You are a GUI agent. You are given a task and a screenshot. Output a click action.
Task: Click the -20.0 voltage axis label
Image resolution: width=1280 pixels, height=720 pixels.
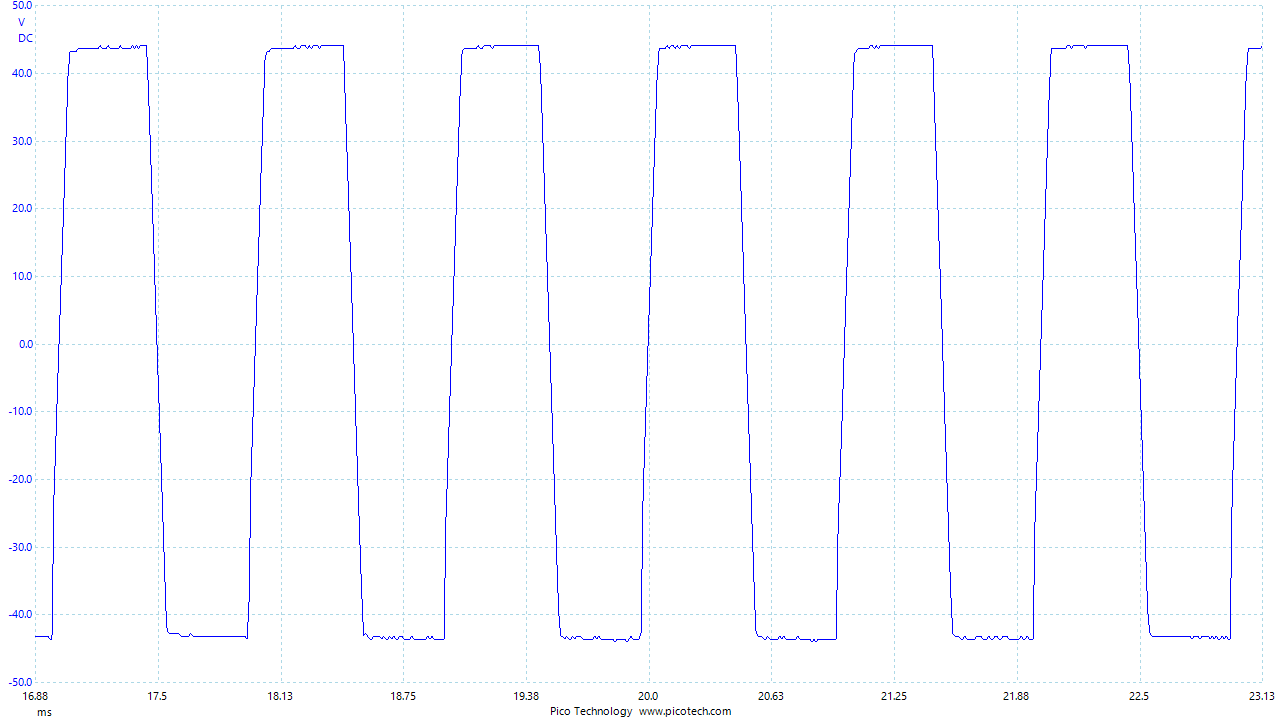click(20, 479)
